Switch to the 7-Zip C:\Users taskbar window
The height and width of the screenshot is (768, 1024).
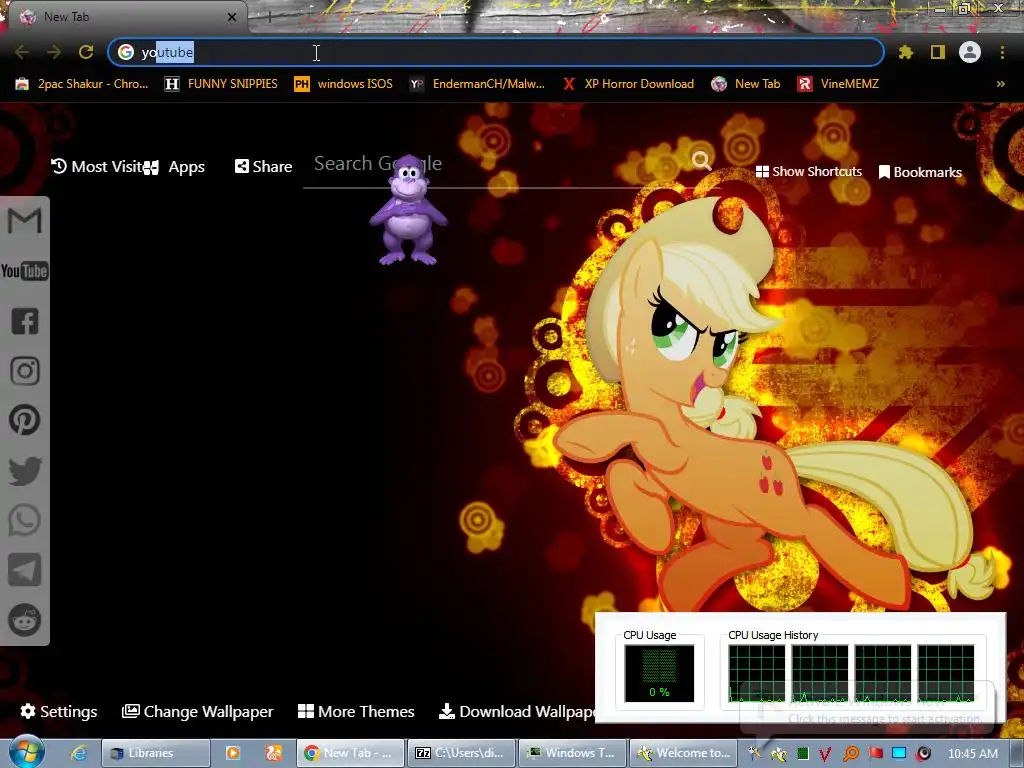460,753
